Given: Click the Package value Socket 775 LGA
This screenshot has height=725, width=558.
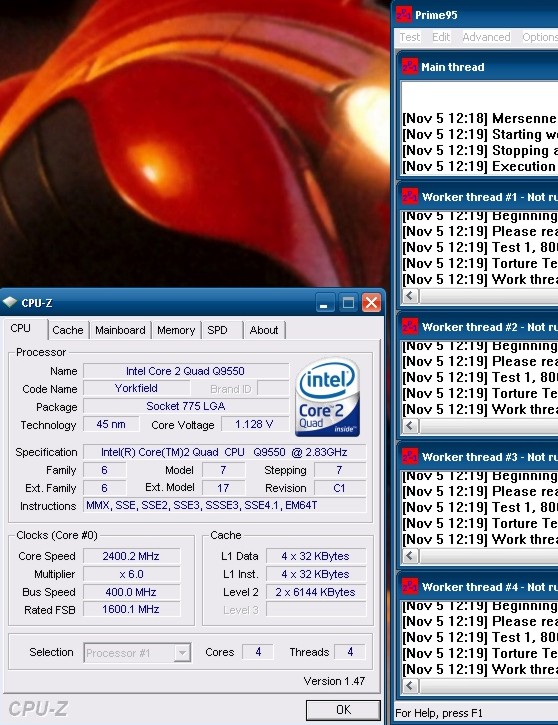Looking at the screenshot, I should pyautogui.click(x=186, y=406).
